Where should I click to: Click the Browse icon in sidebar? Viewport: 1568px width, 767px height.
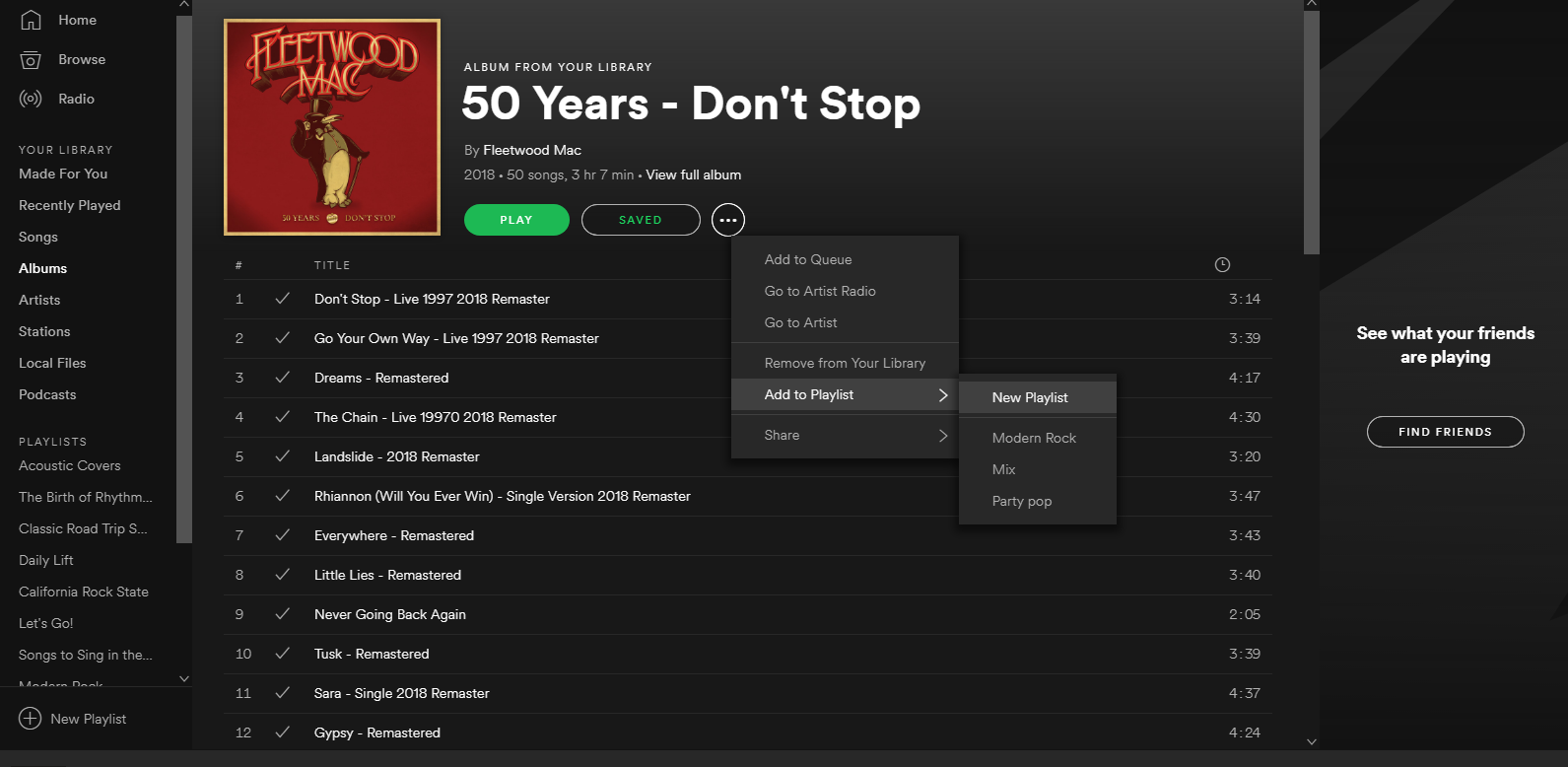tap(31, 59)
